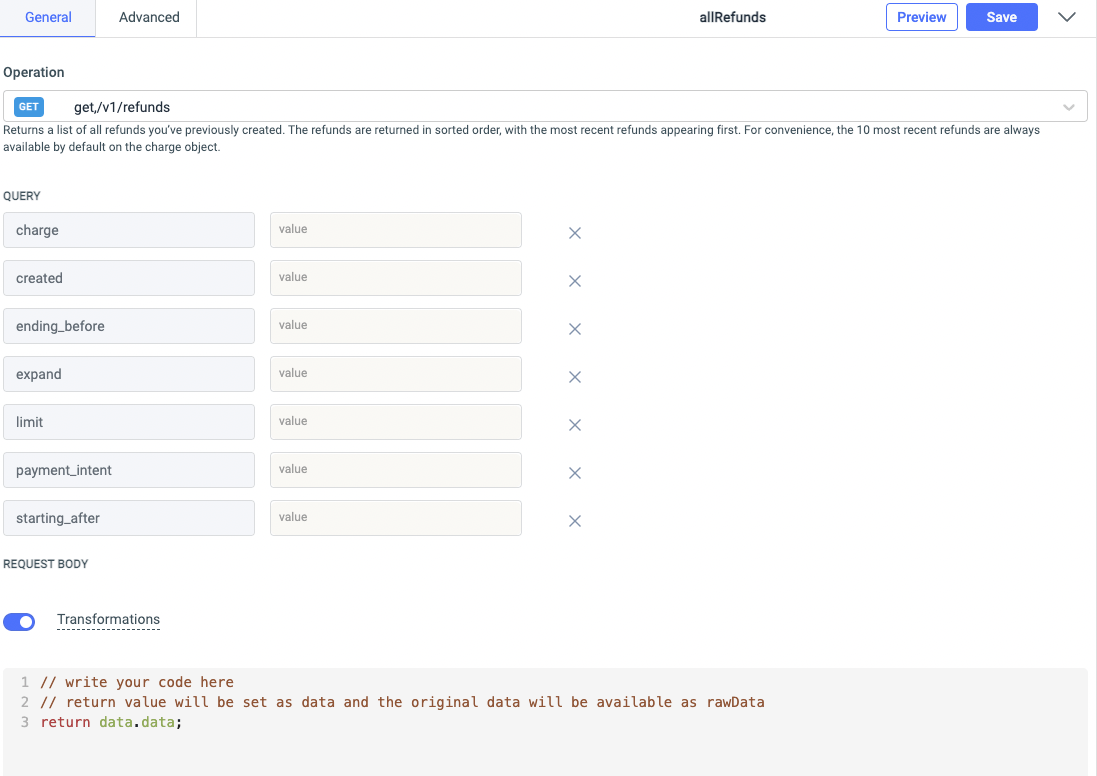Screen dimensions: 1097x776
Task: Click the Transformations label
Action: (x=108, y=619)
